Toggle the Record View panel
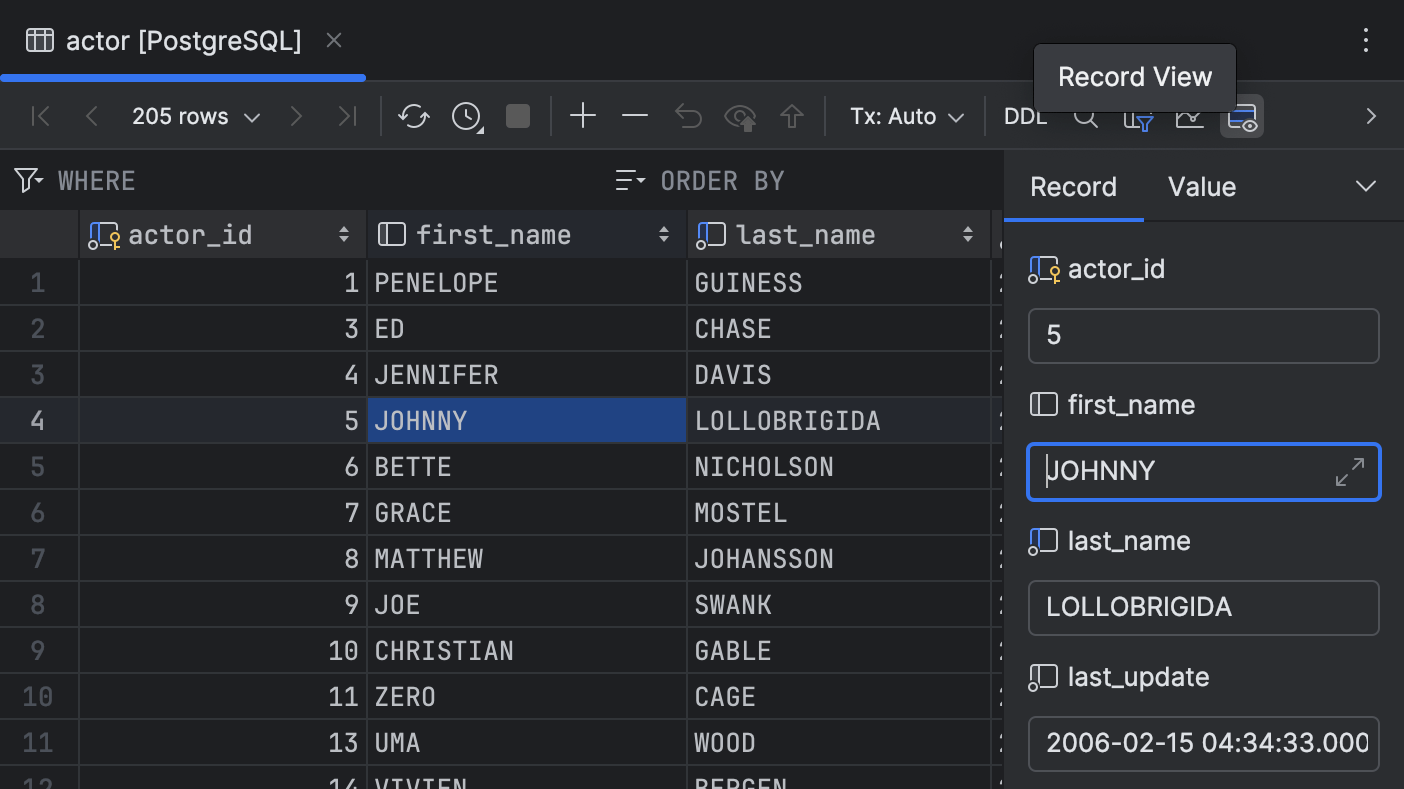This screenshot has width=1404, height=789. [x=1241, y=116]
